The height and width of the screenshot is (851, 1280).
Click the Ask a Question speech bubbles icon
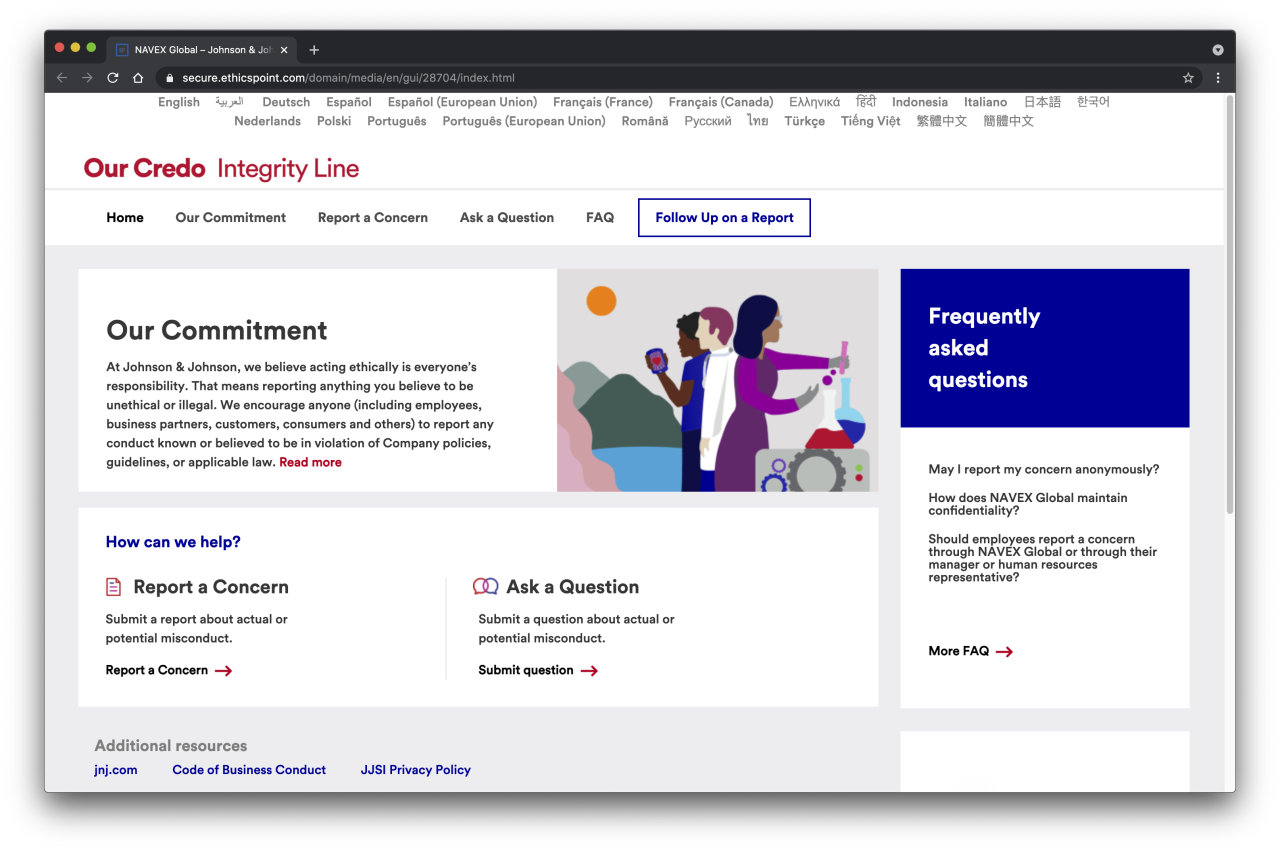pyautogui.click(x=486, y=587)
